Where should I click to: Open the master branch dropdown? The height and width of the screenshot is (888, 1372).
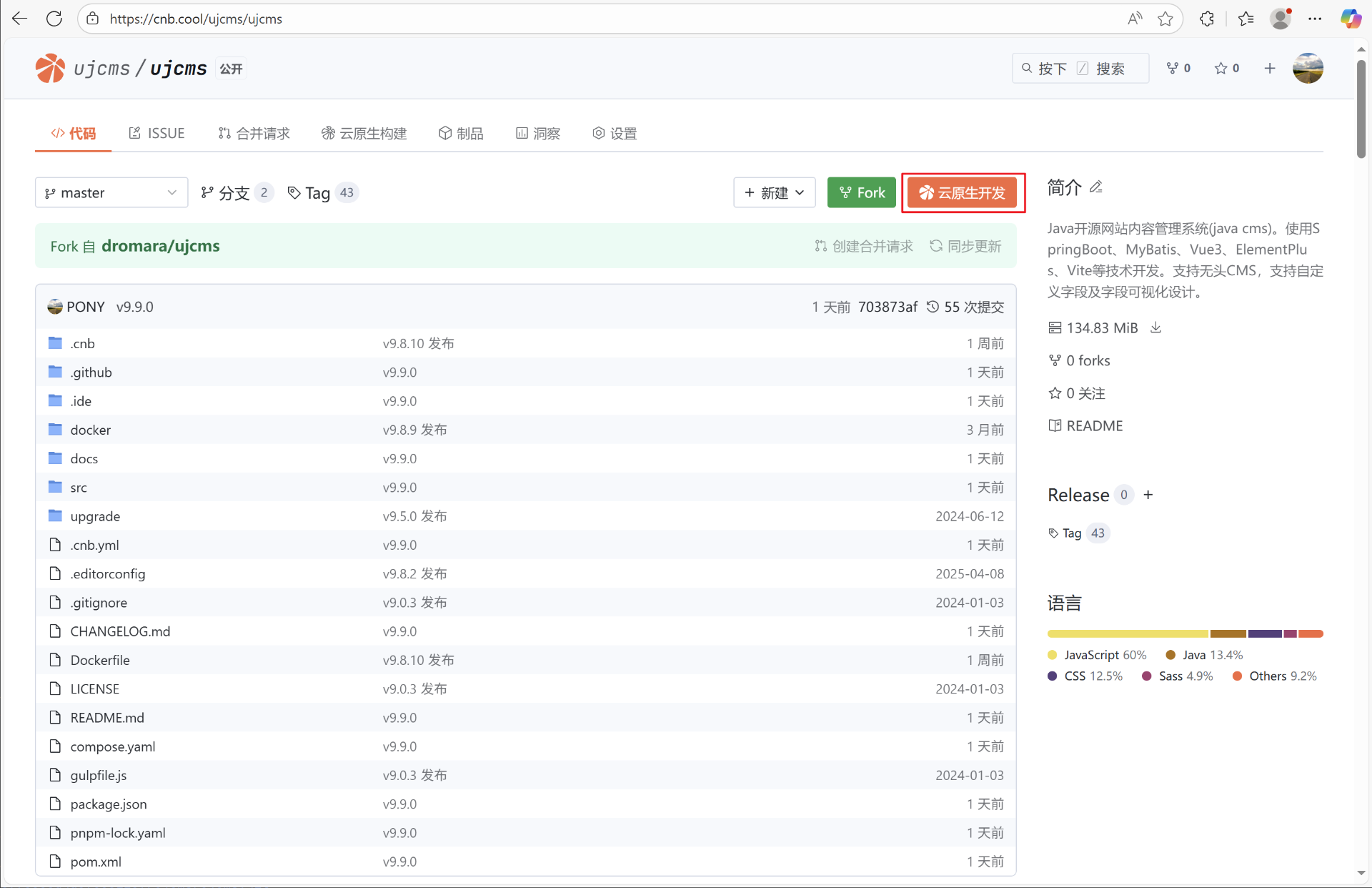point(111,192)
